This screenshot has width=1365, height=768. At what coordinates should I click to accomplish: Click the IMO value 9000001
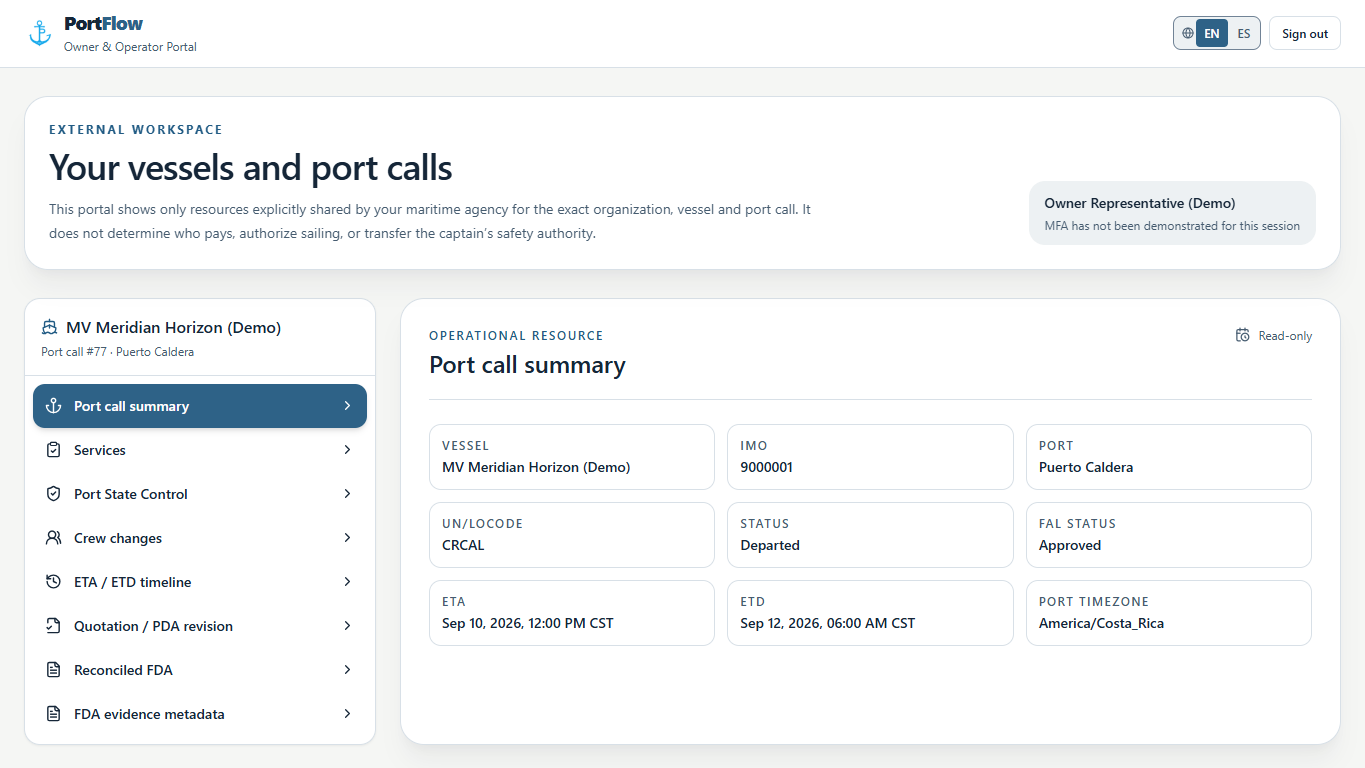pos(766,467)
